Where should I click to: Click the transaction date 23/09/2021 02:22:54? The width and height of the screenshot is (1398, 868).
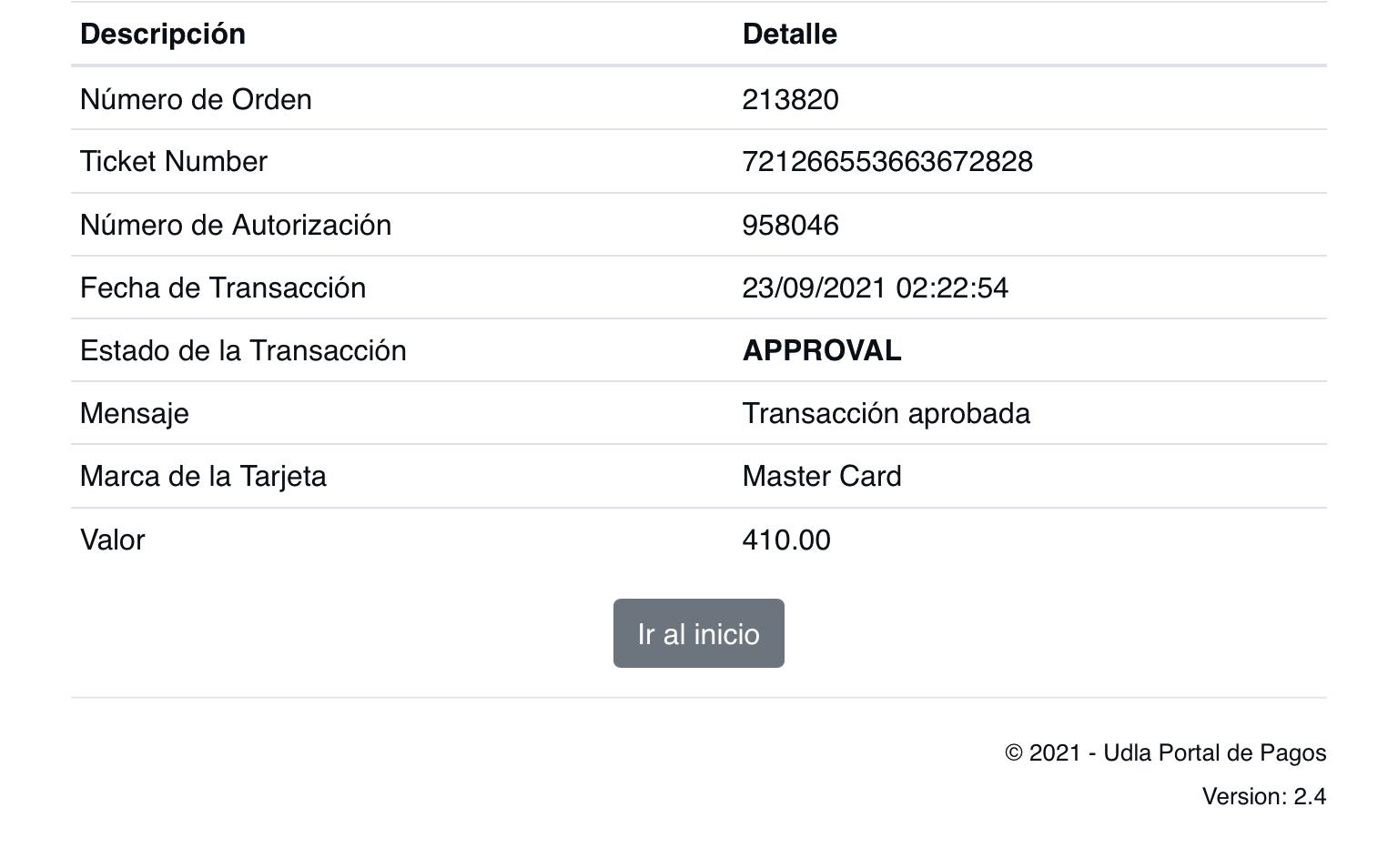coord(875,288)
